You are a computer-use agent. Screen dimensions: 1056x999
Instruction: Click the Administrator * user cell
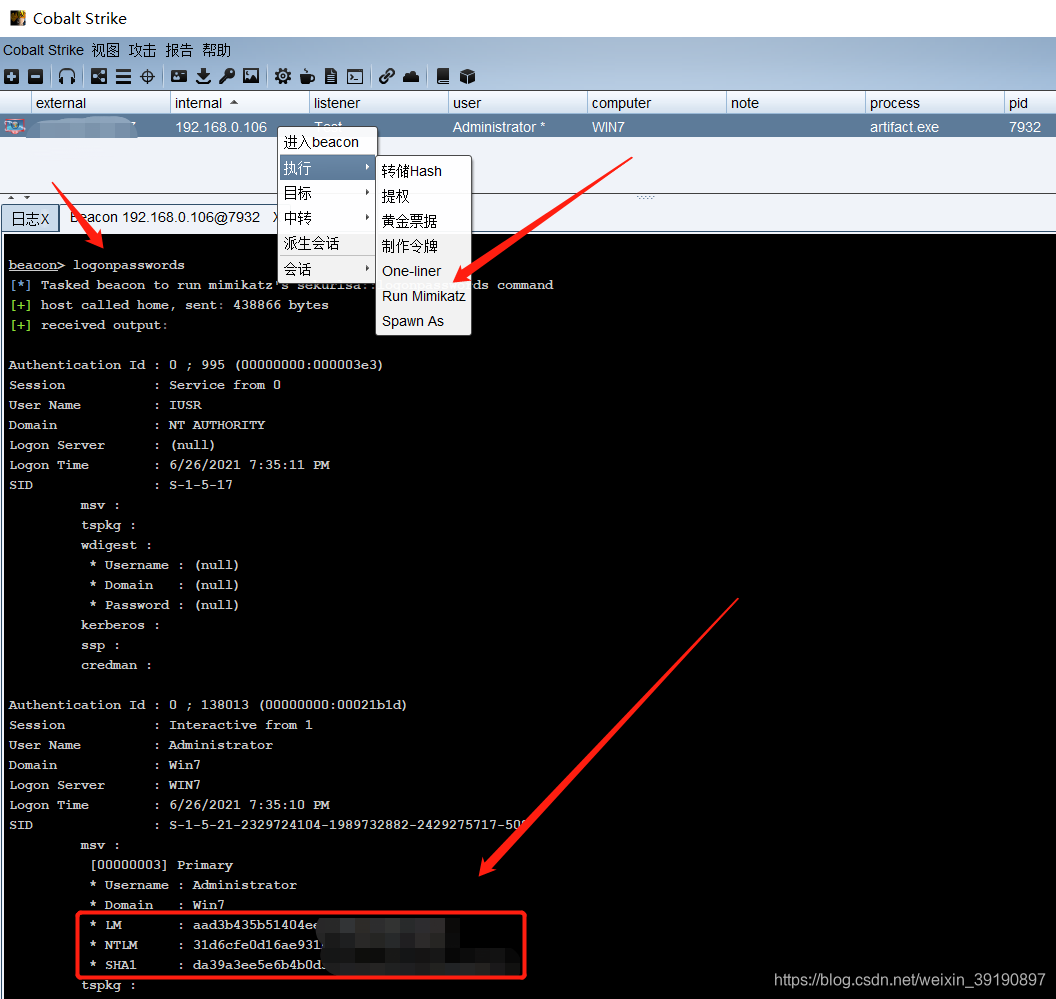(499, 127)
